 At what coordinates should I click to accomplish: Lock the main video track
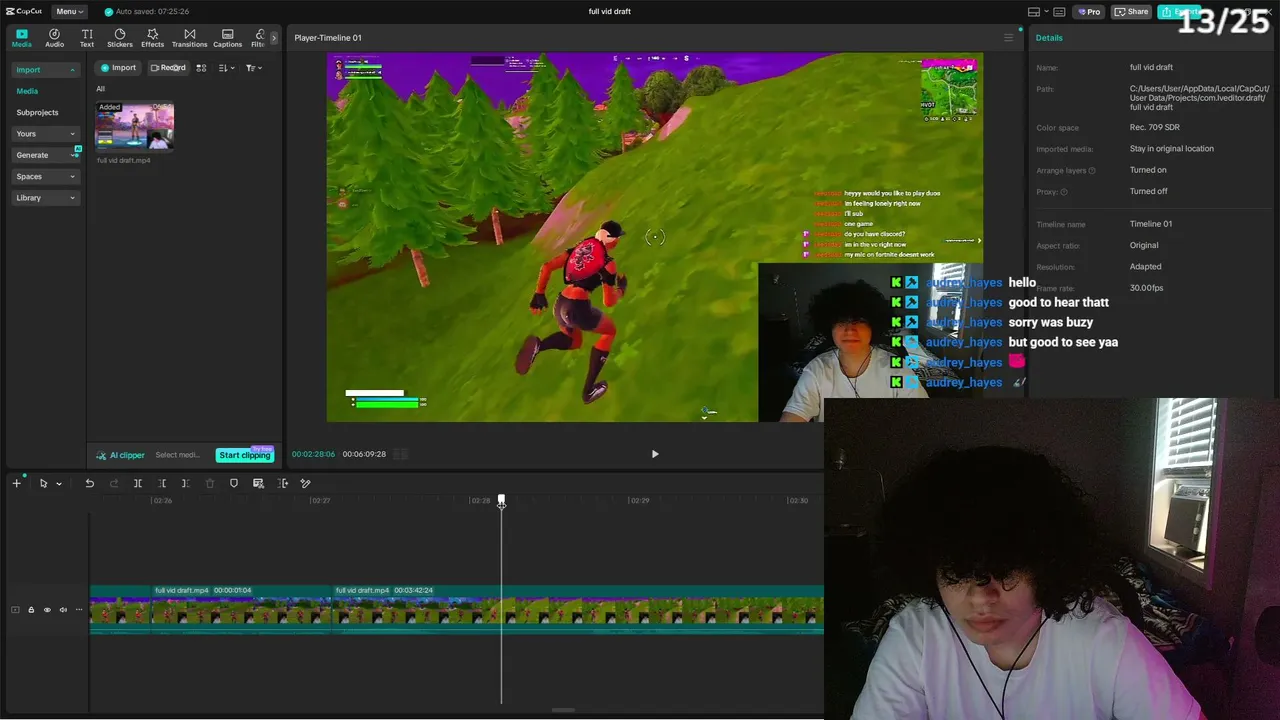[x=31, y=610]
